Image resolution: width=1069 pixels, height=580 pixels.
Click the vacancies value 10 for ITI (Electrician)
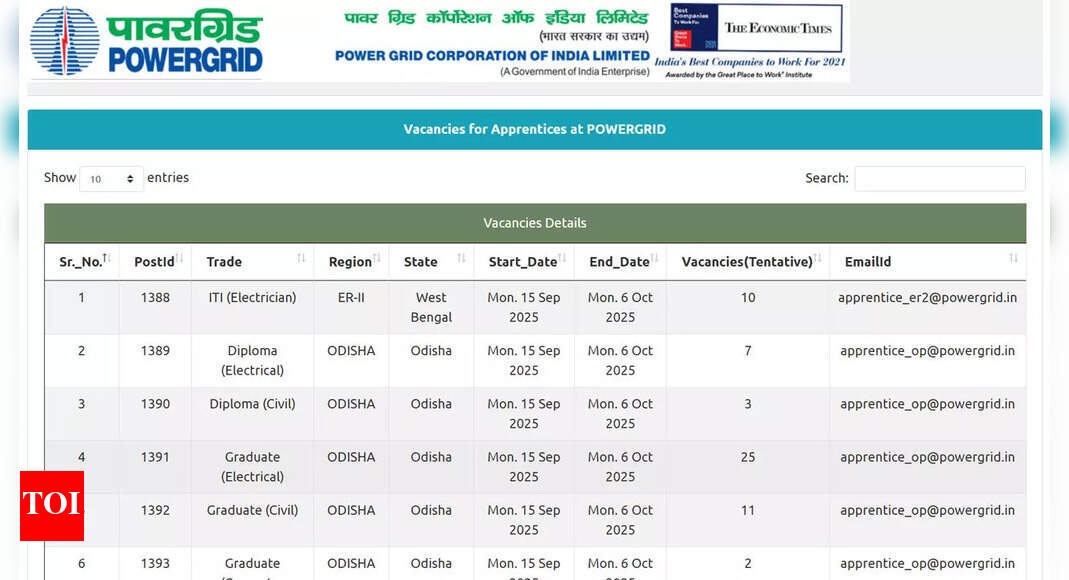748,298
